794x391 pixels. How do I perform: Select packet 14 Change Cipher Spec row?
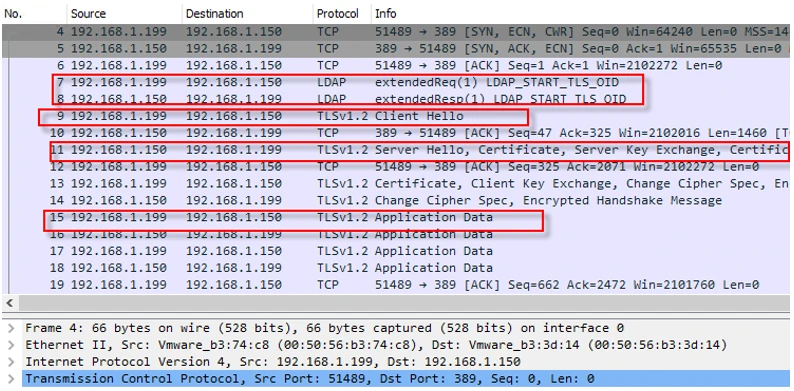397,201
